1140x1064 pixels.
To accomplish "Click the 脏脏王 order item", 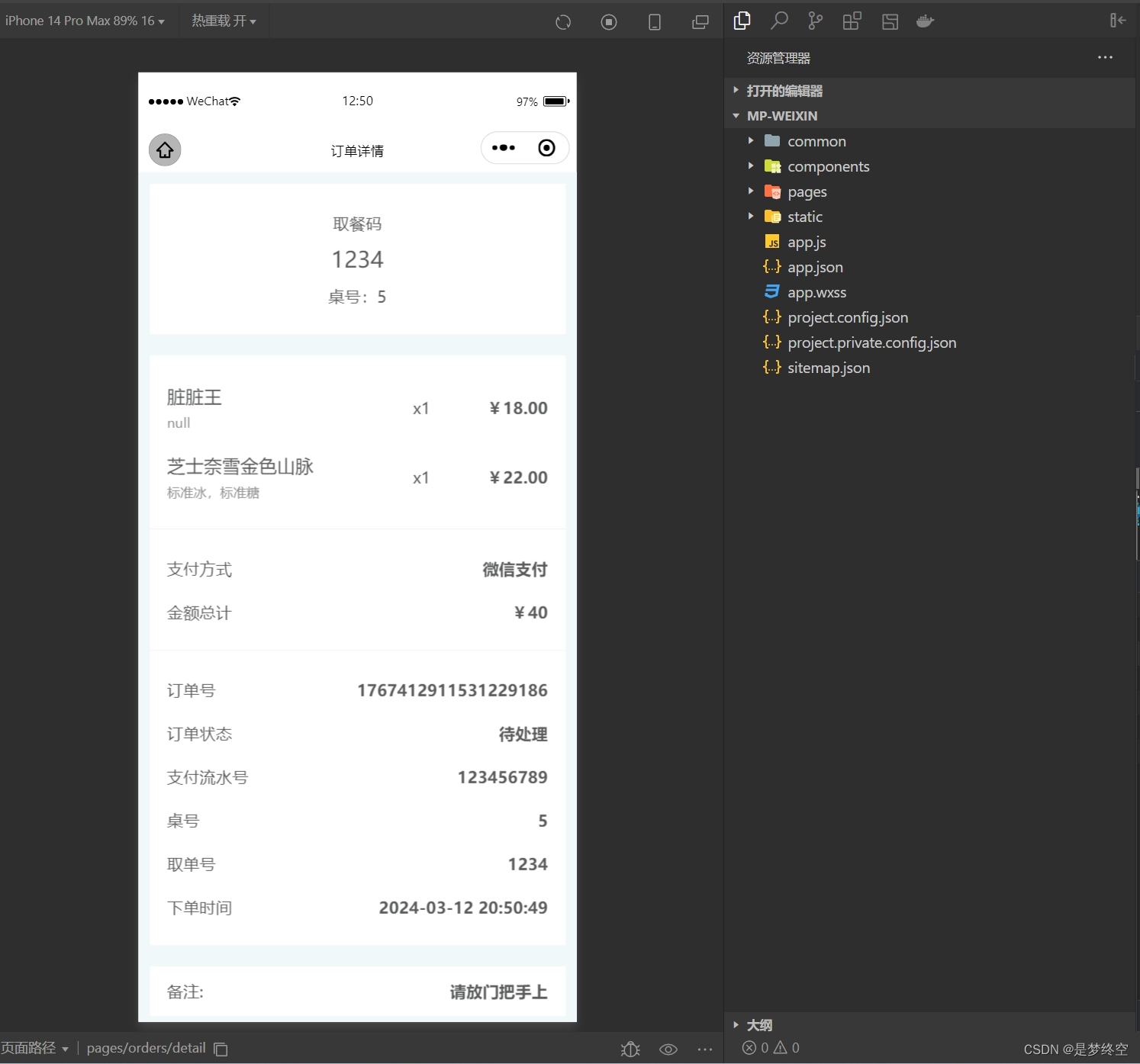I will 194,397.
